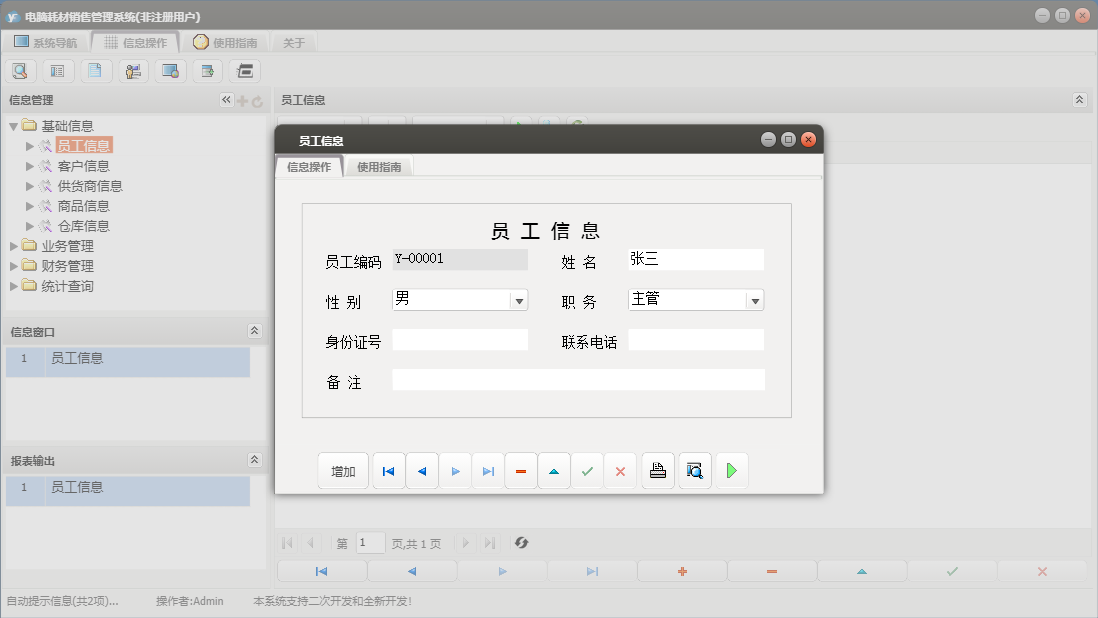The height and width of the screenshot is (618, 1098).
Task: Select the magnifier search icon on the toolbar
Action: [20, 70]
